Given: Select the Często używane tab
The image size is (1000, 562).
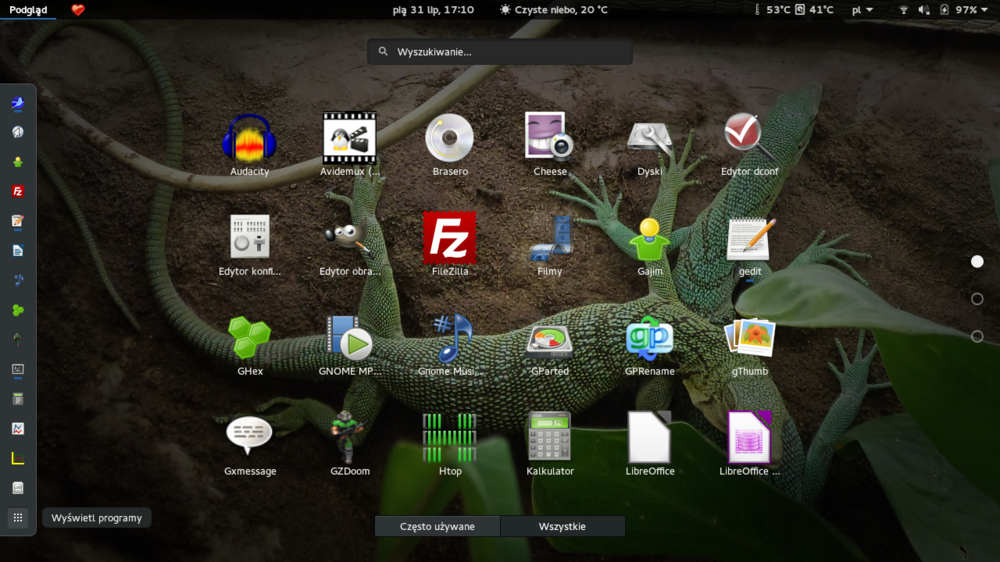Looking at the screenshot, I should (437, 526).
